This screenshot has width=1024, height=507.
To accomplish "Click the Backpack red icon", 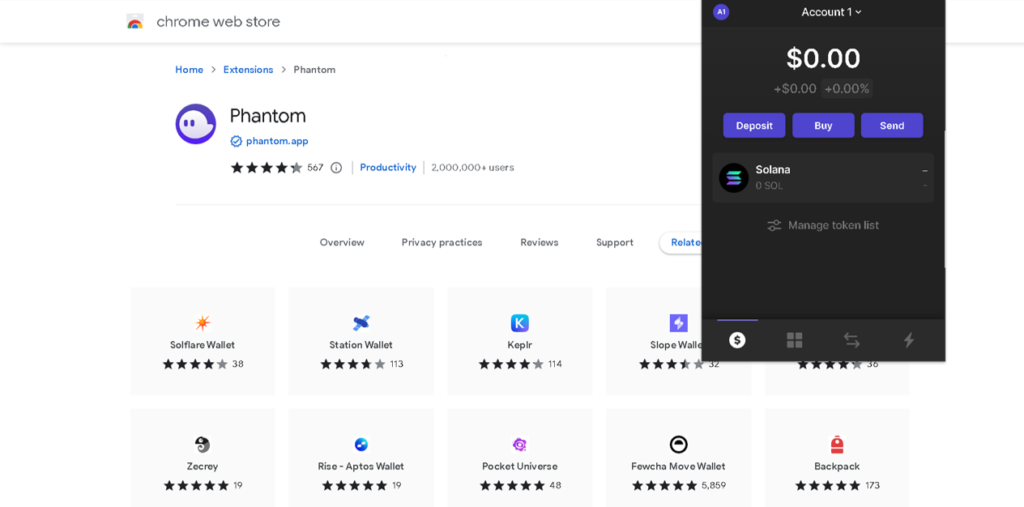I will [837, 444].
